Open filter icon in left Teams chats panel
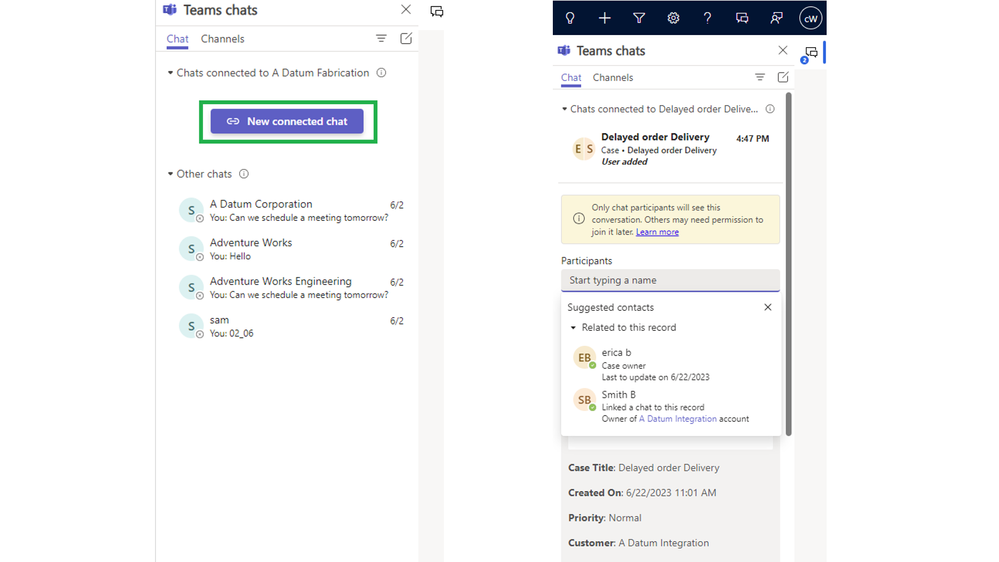The image size is (999, 562). [381, 38]
